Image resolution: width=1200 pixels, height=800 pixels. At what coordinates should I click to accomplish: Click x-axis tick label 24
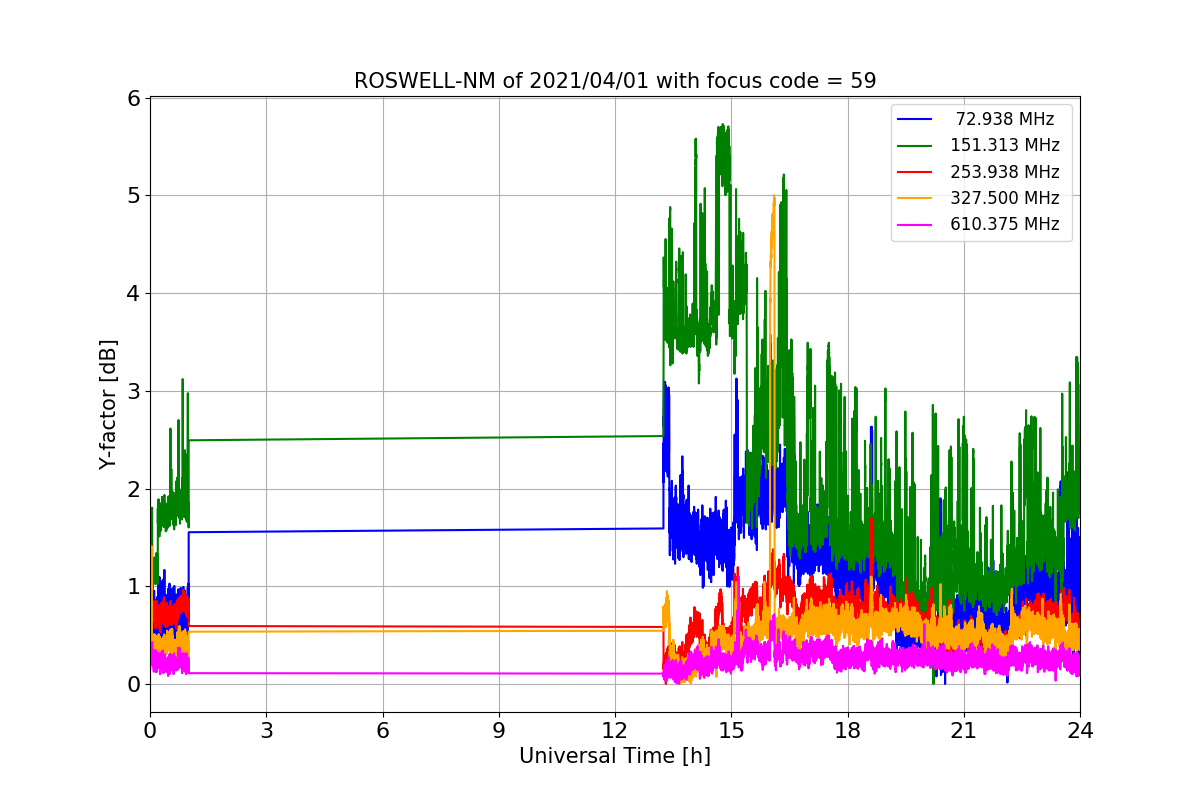[1080, 731]
